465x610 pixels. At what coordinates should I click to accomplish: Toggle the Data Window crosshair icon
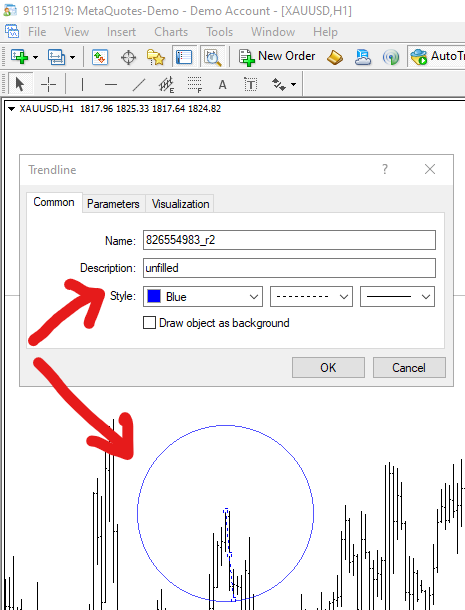(x=128, y=58)
